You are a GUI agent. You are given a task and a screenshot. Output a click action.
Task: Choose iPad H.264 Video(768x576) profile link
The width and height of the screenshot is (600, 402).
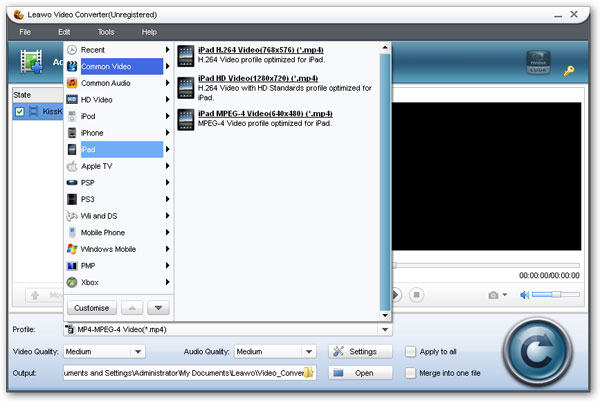(261, 50)
